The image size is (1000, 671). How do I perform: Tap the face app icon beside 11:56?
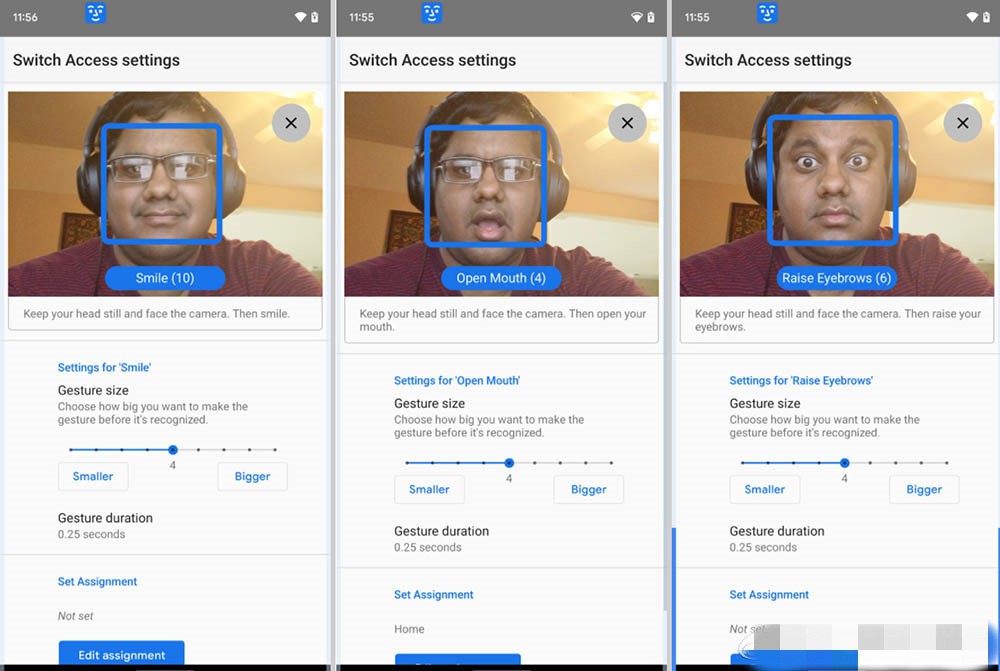pos(96,13)
